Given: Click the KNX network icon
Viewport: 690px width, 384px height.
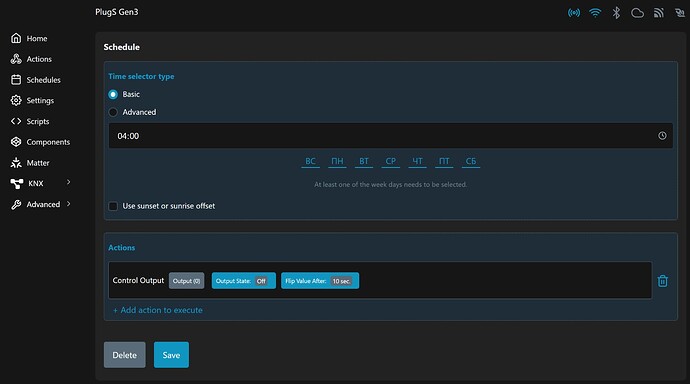Looking at the screenshot, I should [x=17, y=183].
